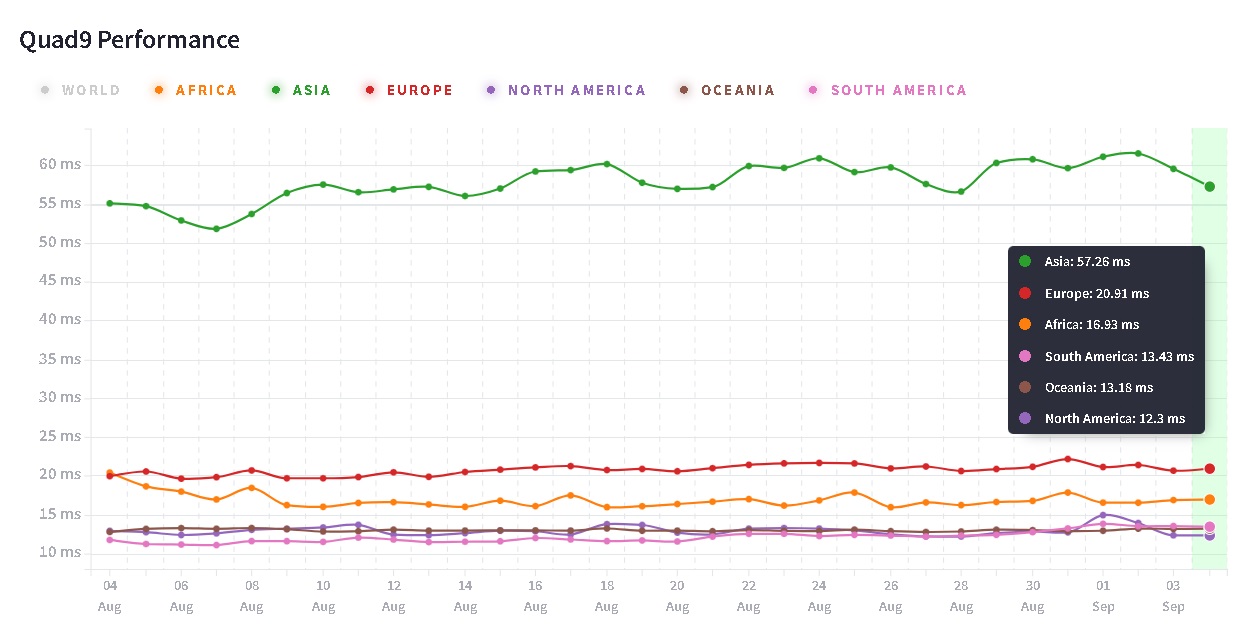Toggle South America legend entry
The width and height of the screenshot is (1251, 641).
(887, 90)
